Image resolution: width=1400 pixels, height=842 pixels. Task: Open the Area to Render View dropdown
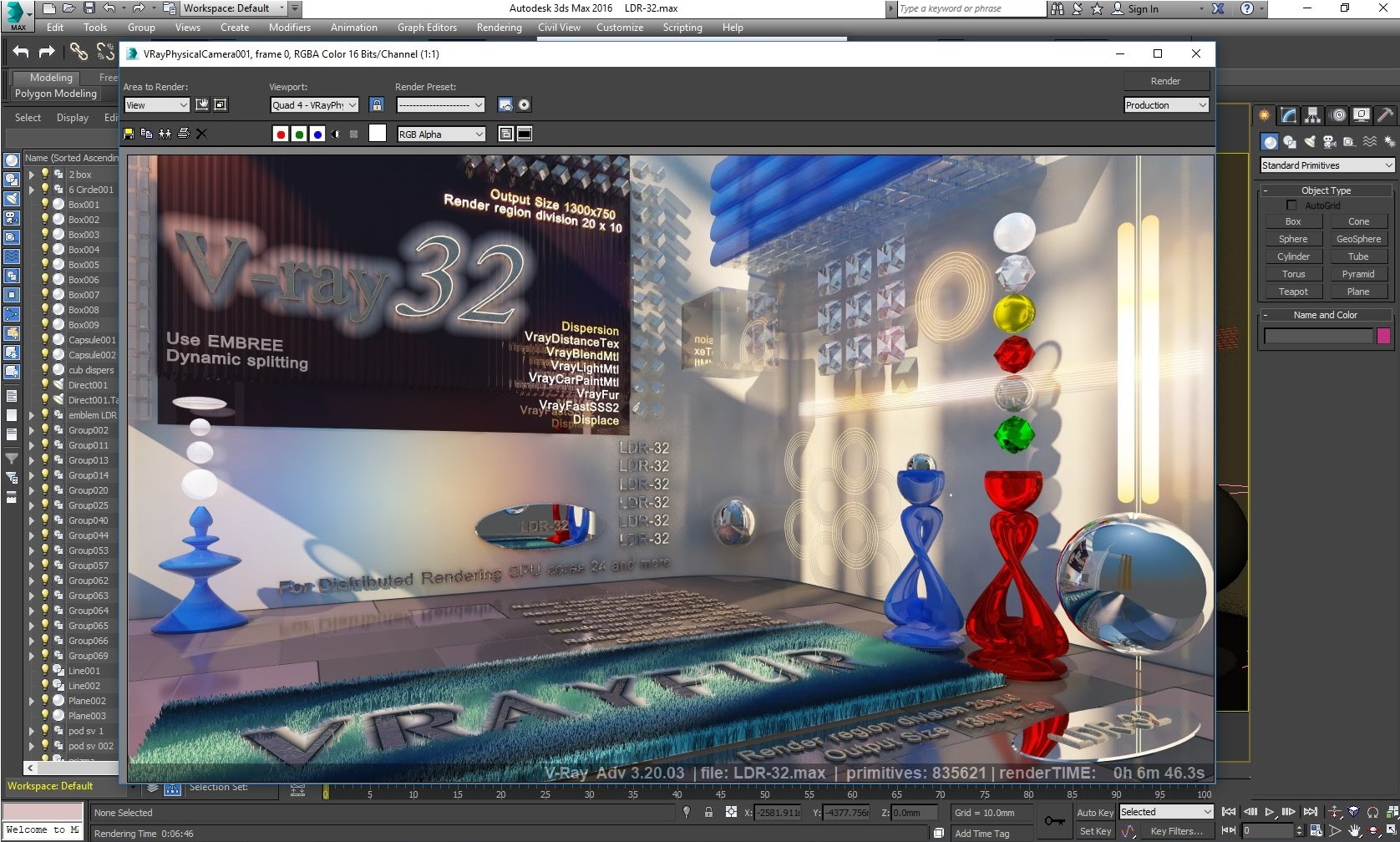point(157,104)
